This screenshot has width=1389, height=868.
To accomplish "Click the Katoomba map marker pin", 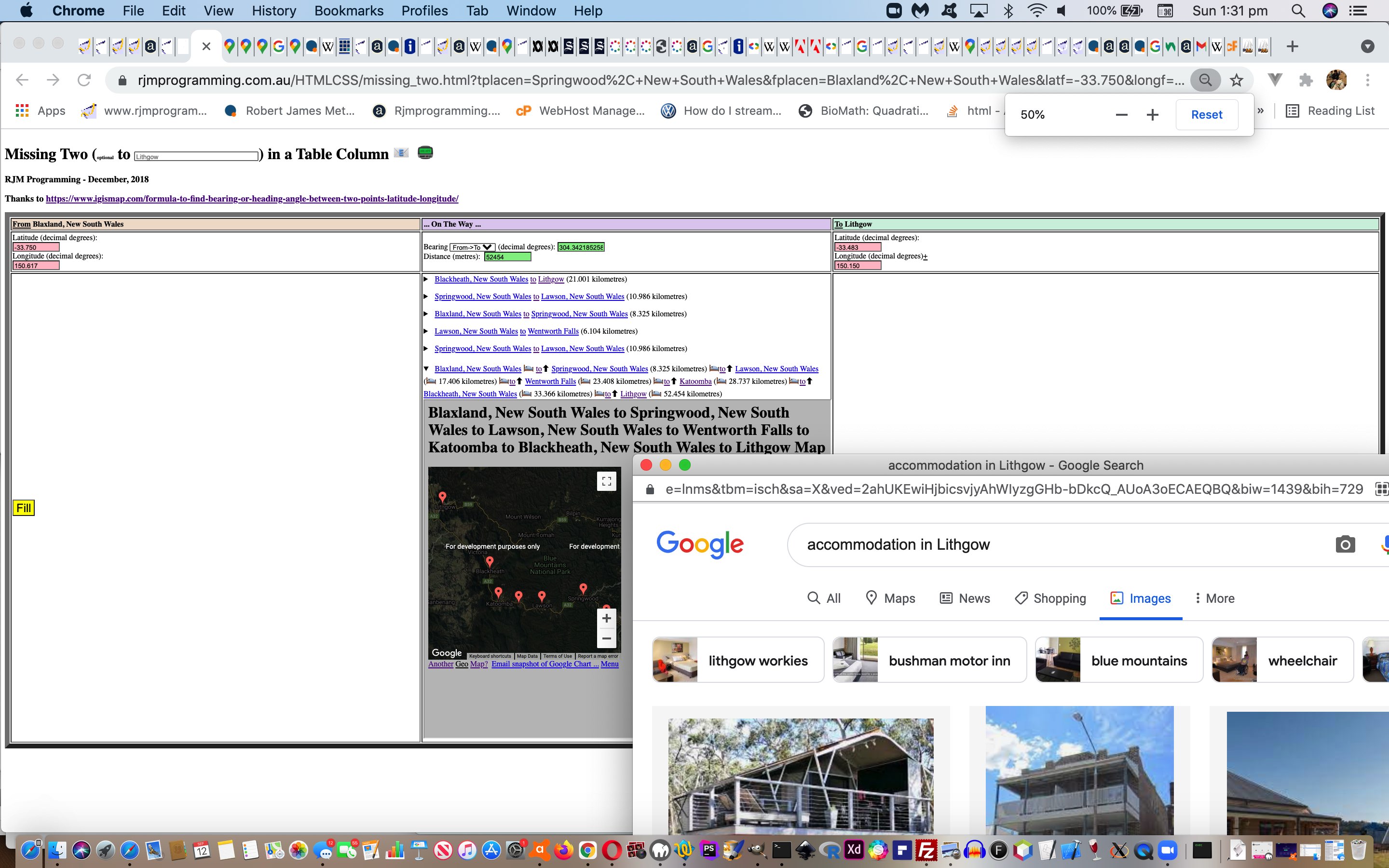I will (x=498, y=593).
